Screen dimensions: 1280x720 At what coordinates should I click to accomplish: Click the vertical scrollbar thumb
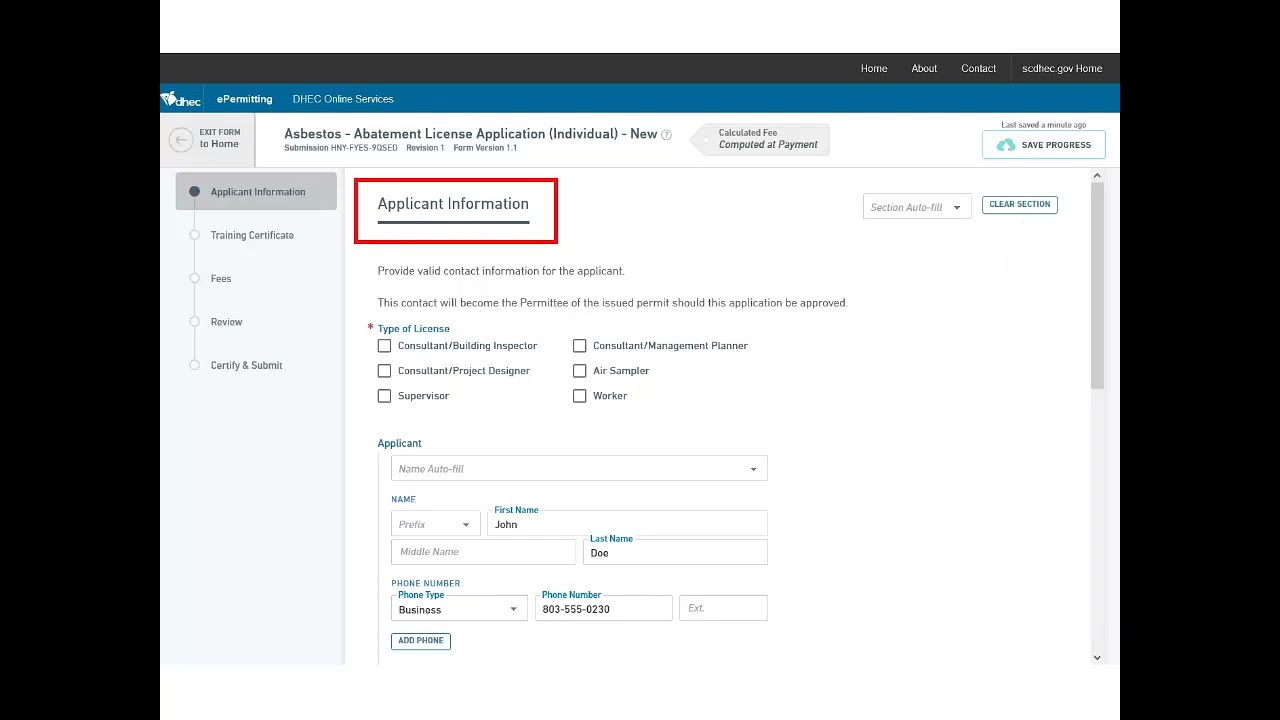point(1097,287)
